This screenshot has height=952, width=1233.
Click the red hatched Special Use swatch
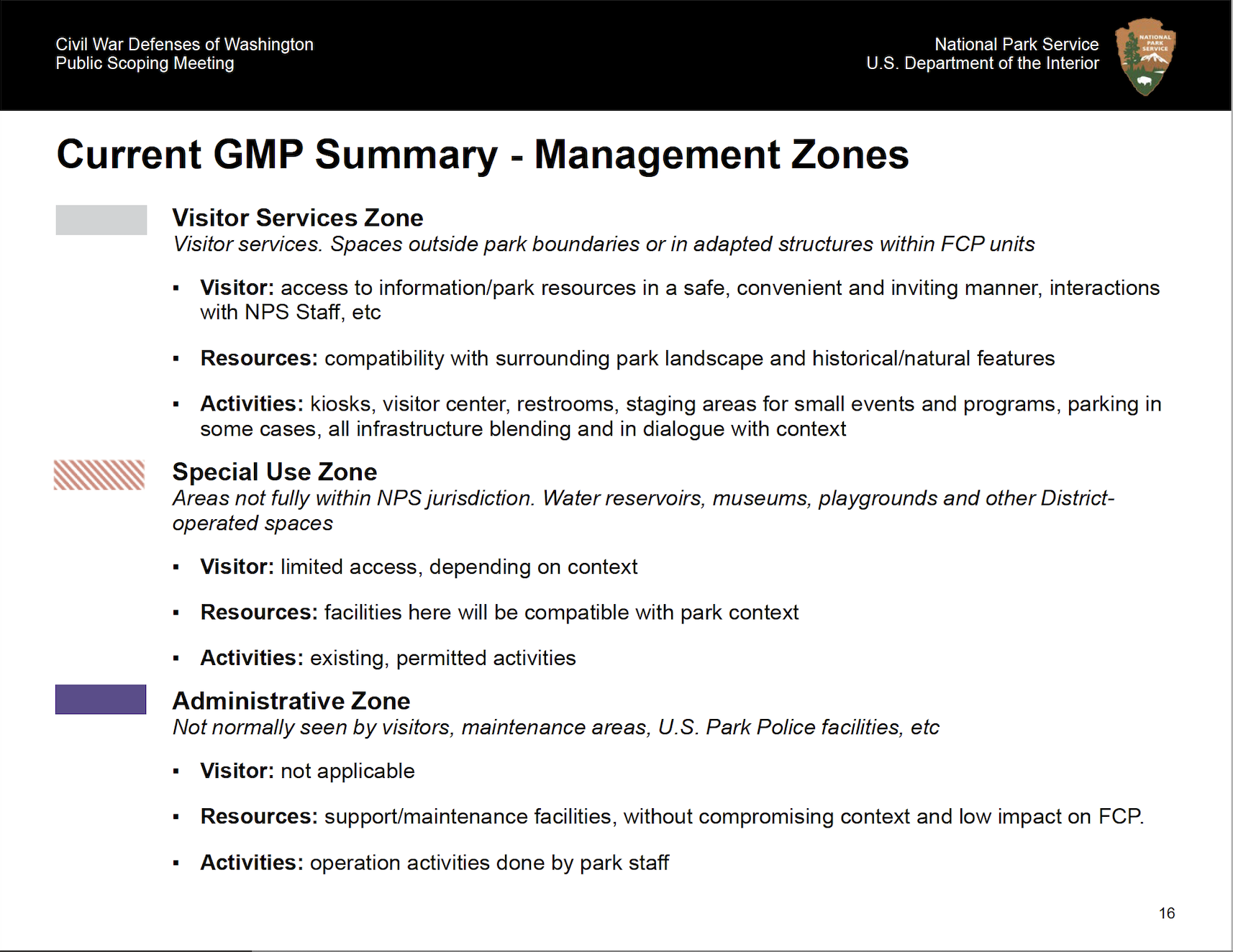[x=99, y=475]
